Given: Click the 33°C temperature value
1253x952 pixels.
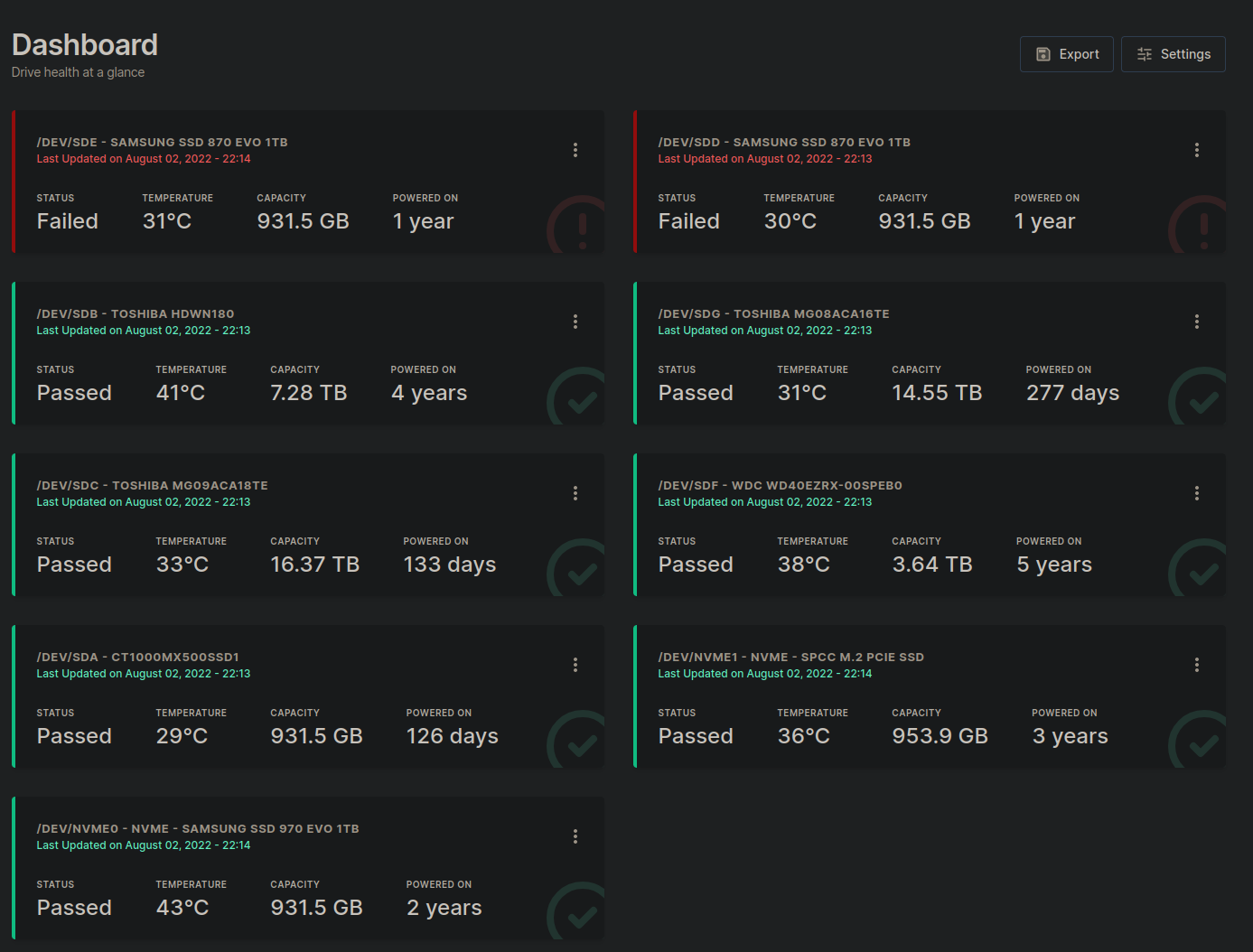Looking at the screenshot, I should tap(182, 565).
